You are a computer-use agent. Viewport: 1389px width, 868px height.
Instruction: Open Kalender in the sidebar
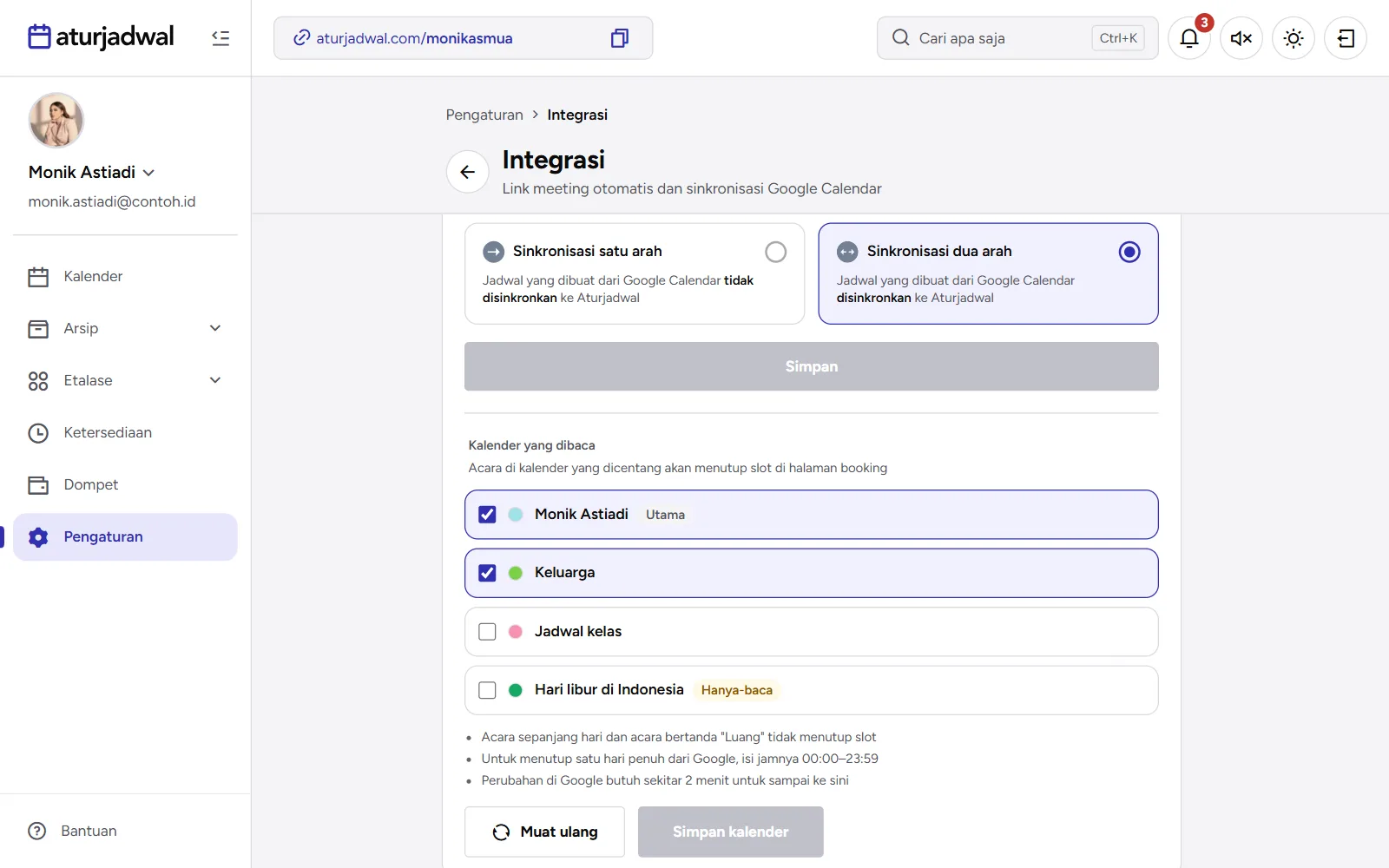pos(125,276)
